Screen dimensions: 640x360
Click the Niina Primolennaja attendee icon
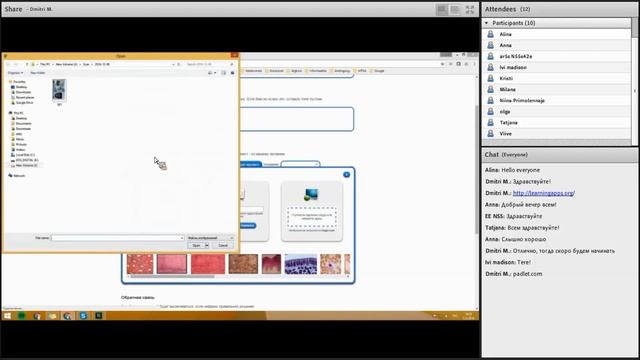point(491,100)
